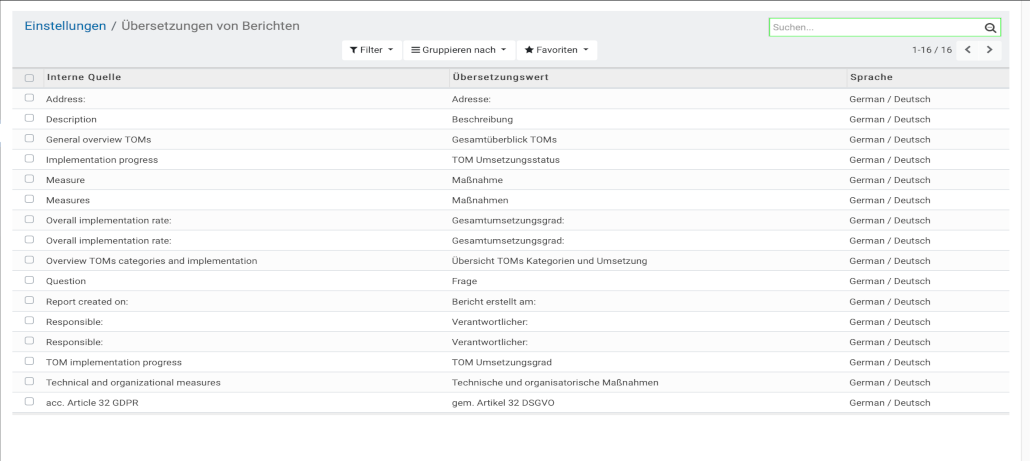
Task: Open the General overview TOMs record
Action: click(98, 139)
